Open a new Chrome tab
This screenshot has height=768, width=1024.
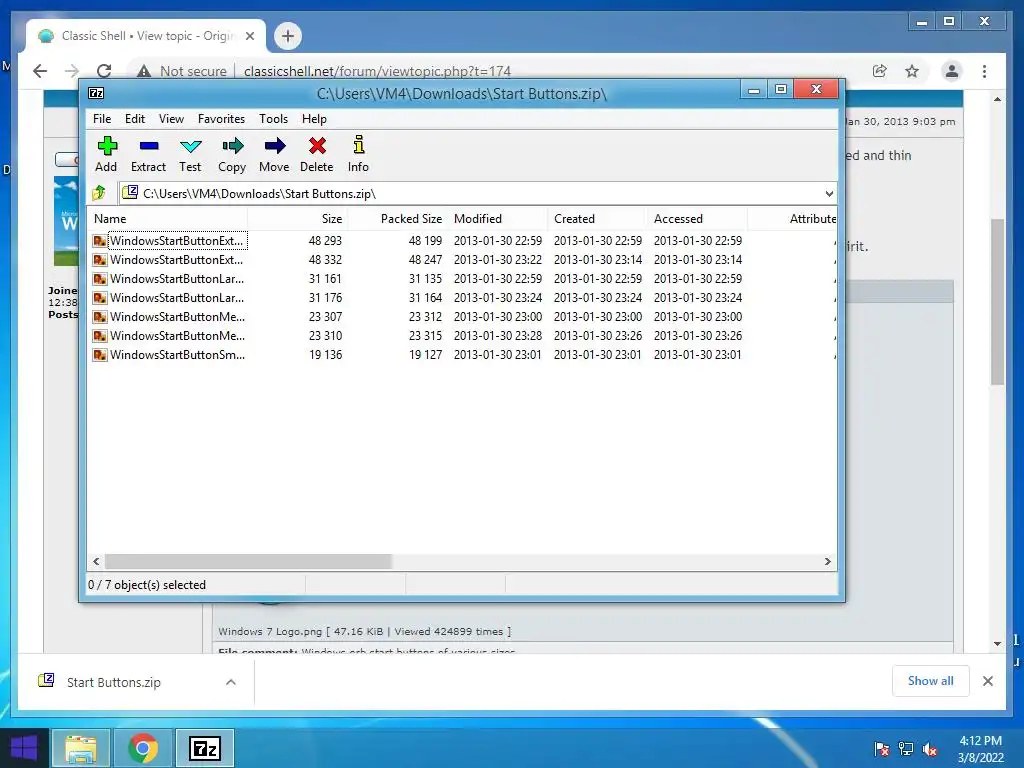[x=288, y=36]
